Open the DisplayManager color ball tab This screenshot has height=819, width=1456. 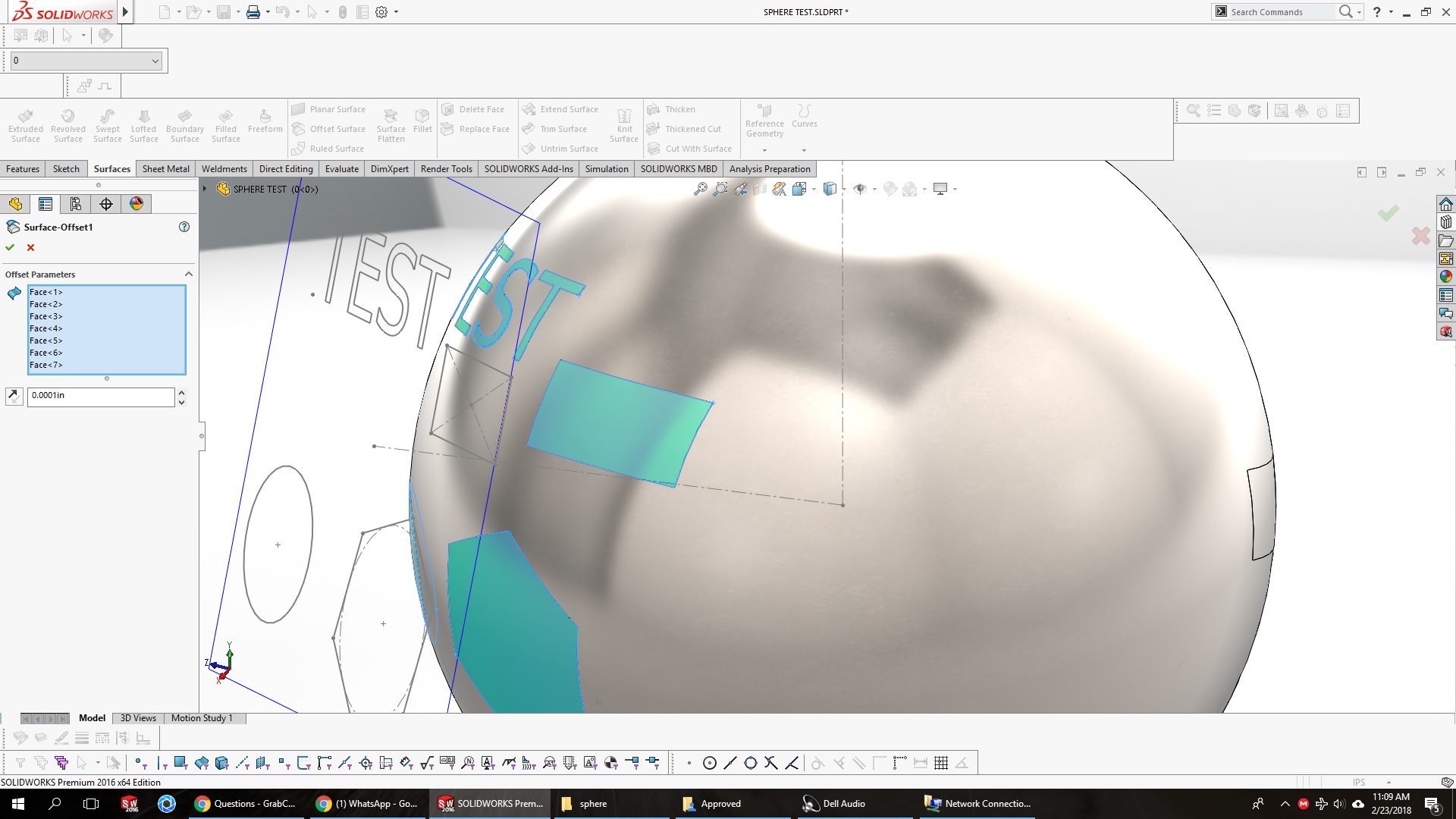tap(136, 204)
